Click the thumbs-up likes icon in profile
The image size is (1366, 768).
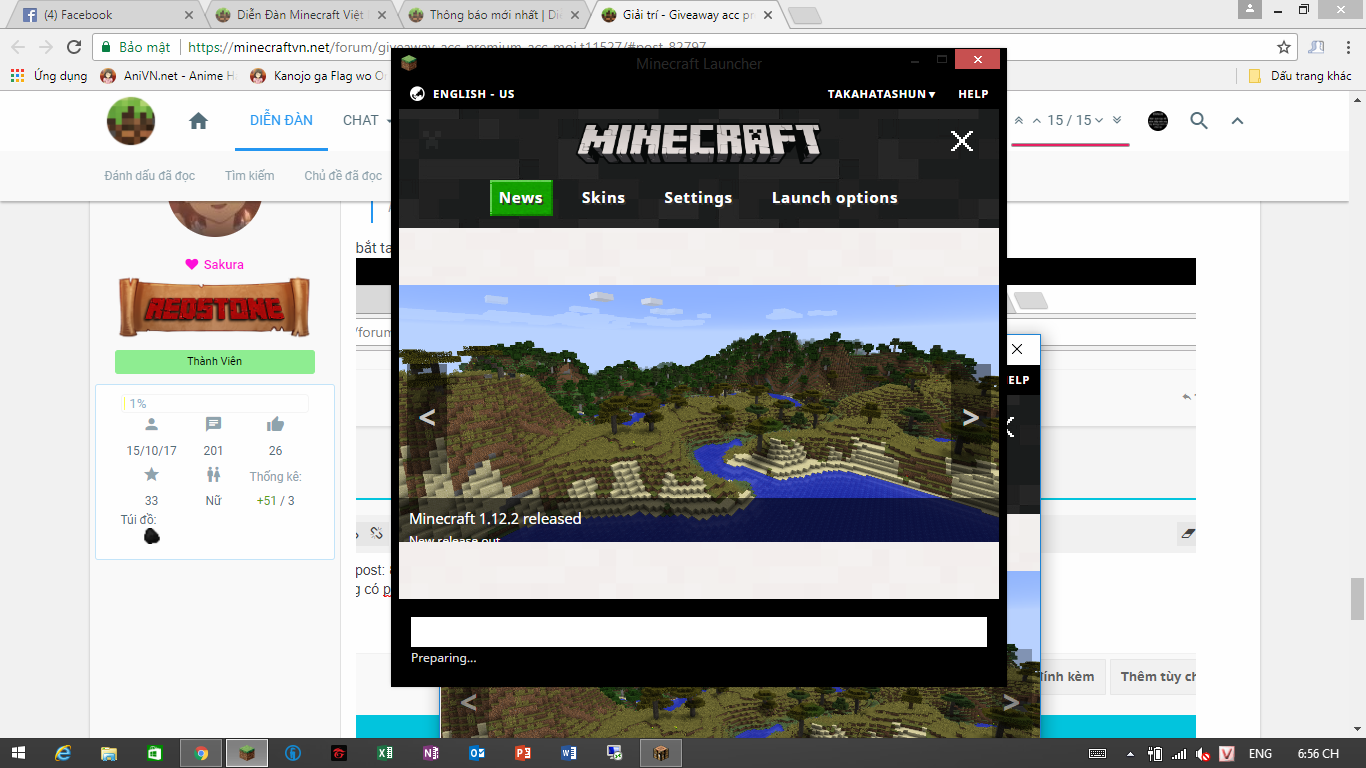tap(275, 425)
